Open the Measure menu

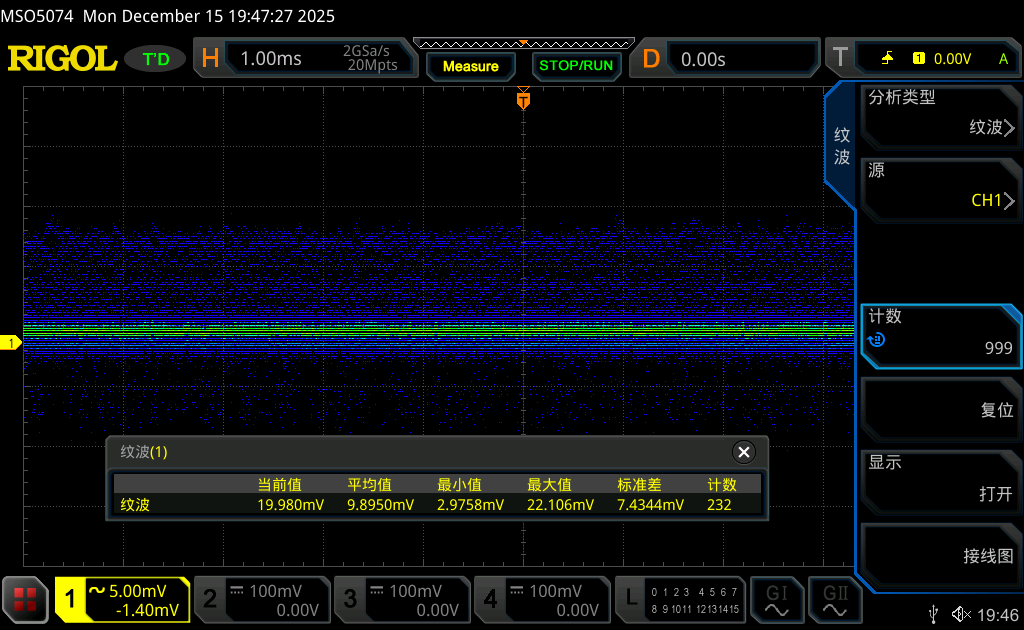470,66
